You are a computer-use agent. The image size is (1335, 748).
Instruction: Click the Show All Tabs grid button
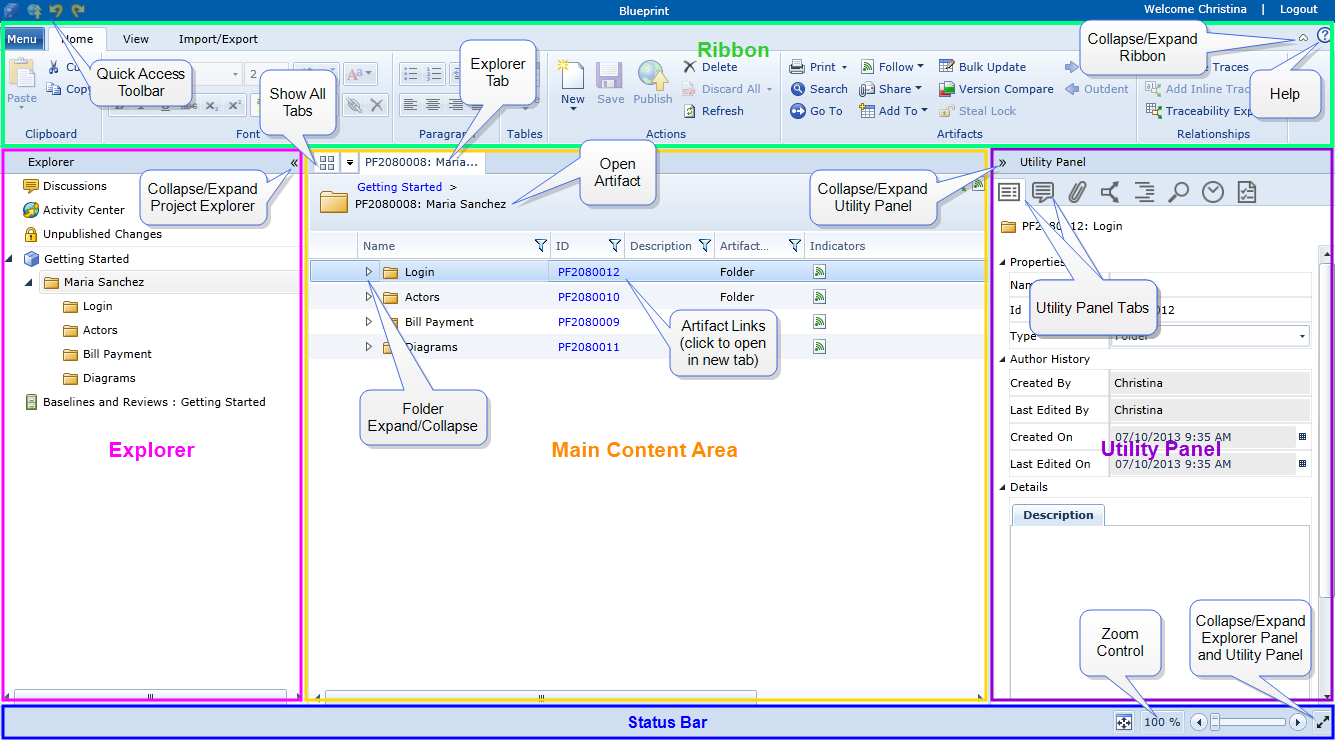pos(327,162)
